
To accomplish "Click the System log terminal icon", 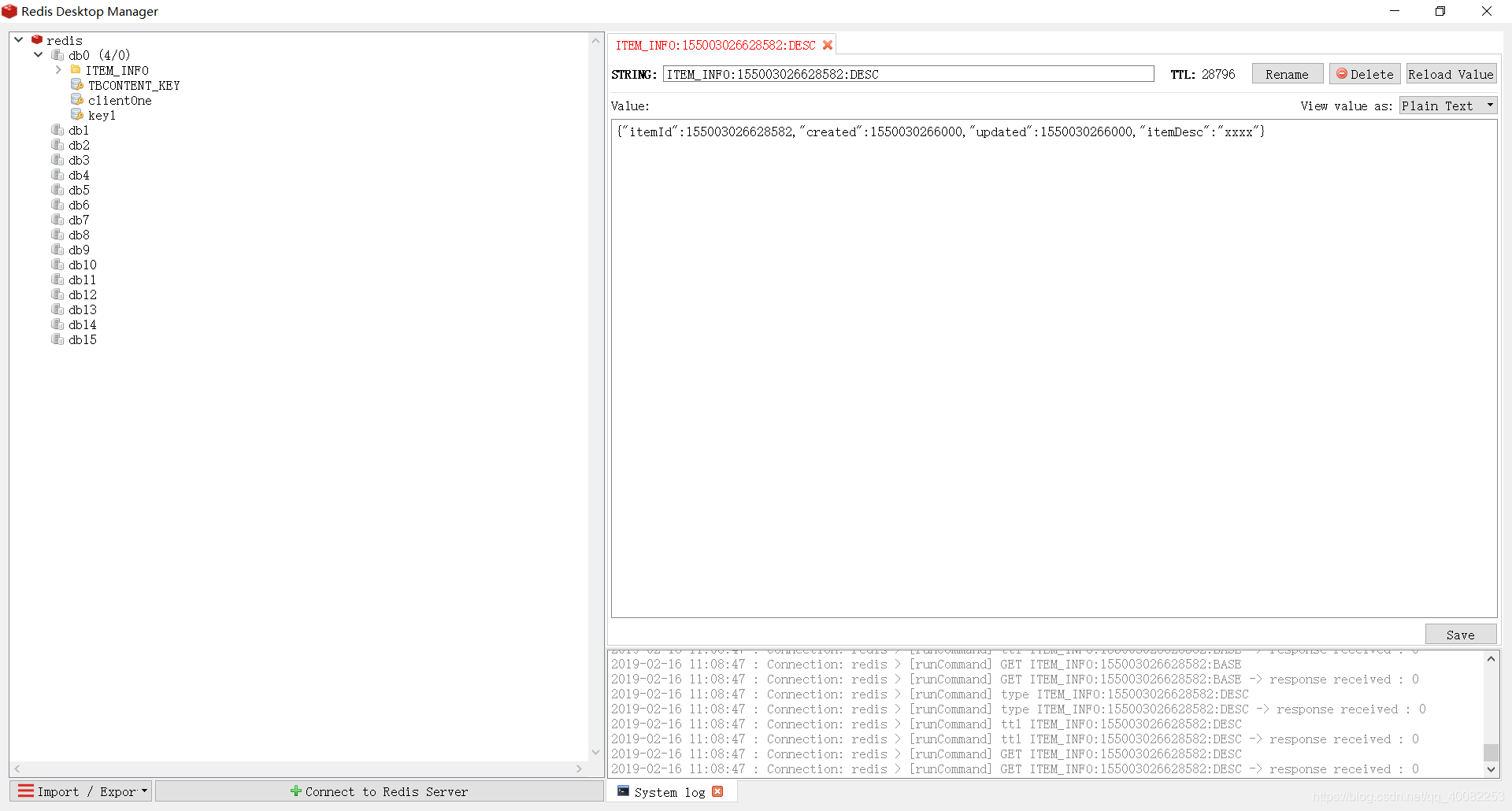I will click(623, 791).
